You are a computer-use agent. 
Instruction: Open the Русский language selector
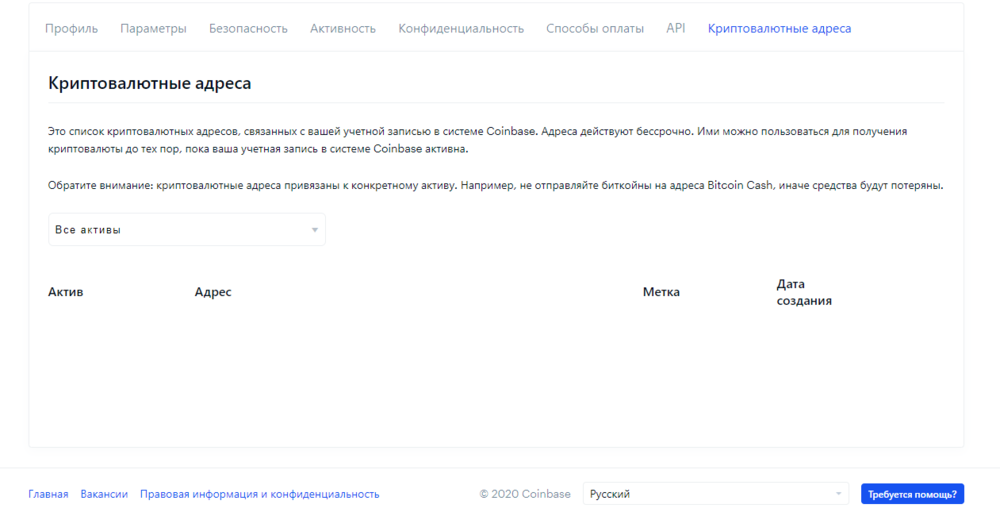click(716, 494)
